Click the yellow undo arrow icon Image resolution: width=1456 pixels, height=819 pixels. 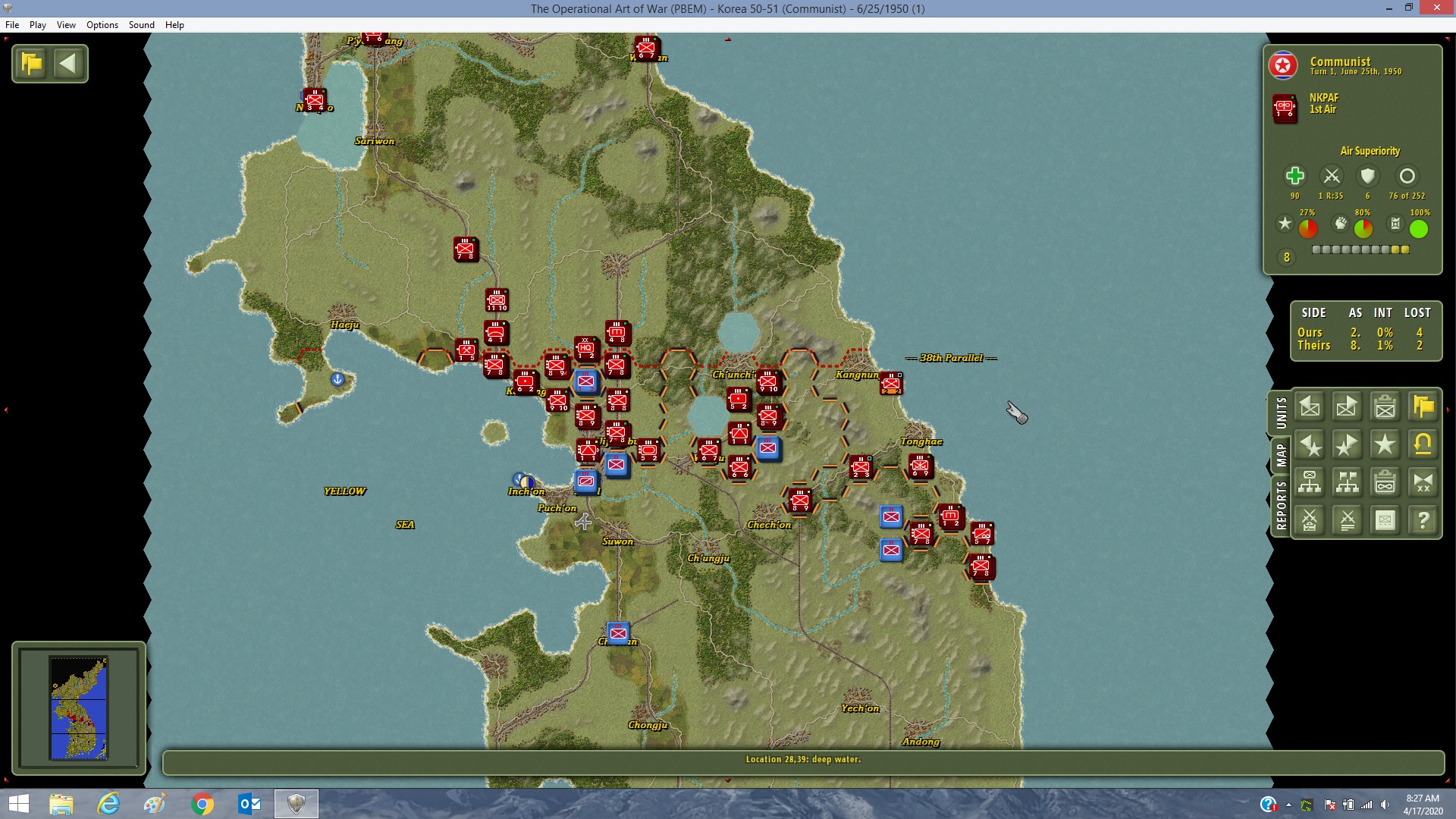pyautogui.click(x=1423, y=444)
